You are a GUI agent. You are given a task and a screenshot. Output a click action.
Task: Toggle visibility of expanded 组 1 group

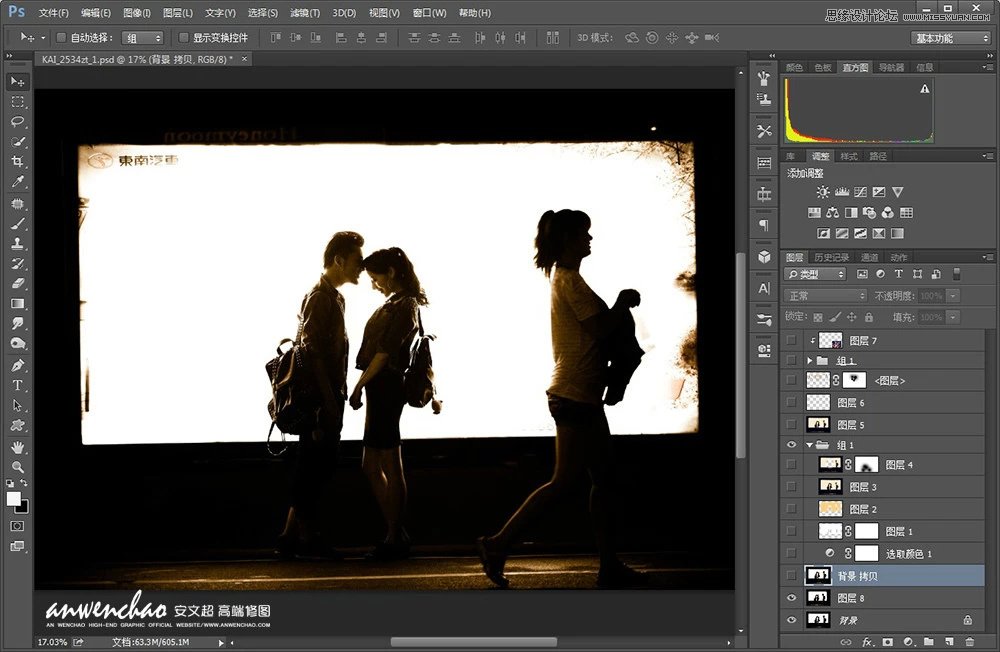(791, 445)
